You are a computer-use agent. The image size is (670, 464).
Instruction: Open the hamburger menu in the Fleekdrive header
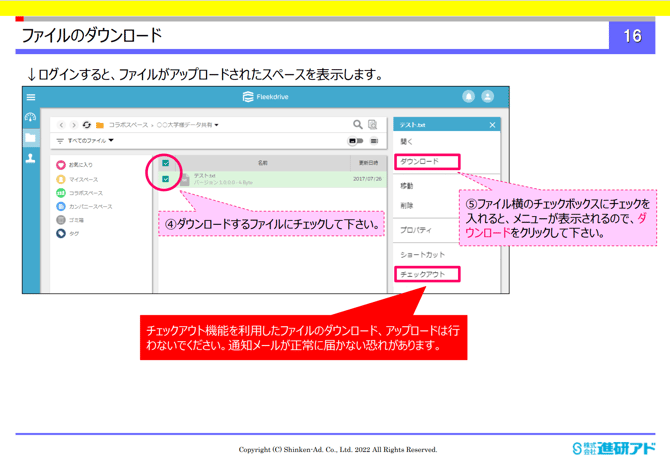tap(31, 97)
